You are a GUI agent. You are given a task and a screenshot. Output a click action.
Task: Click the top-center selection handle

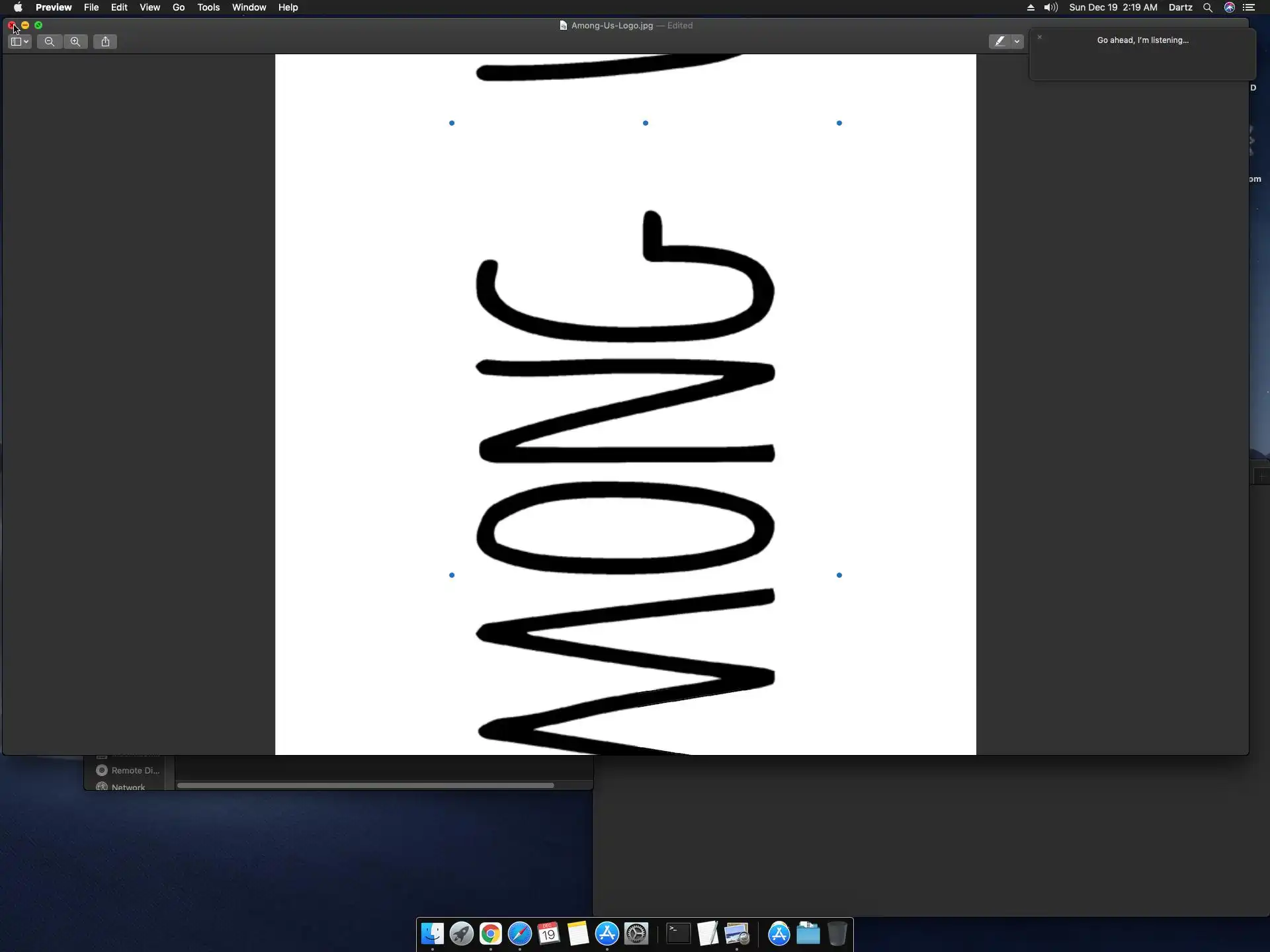pyautogui.click(x=646, y=123)
